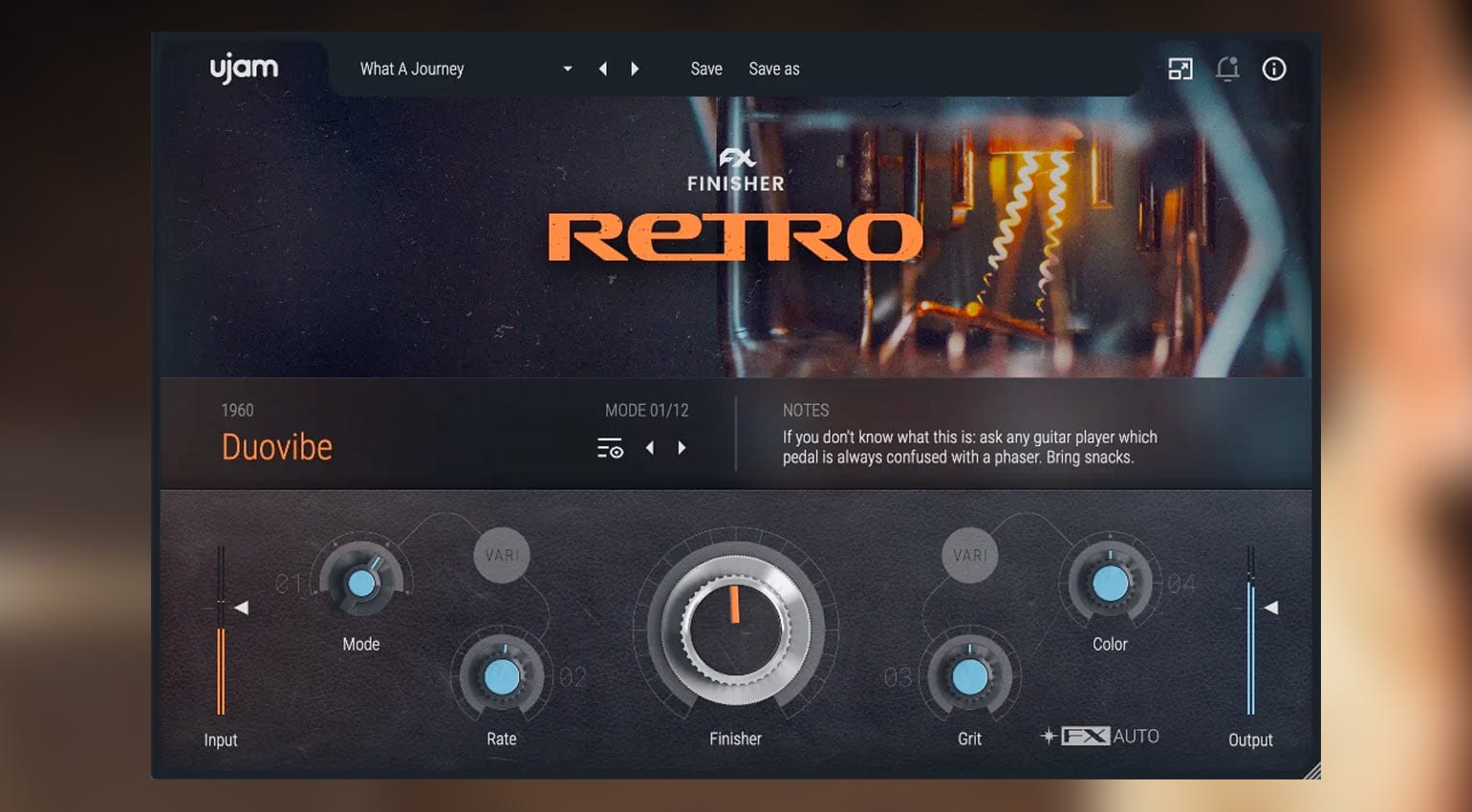Click the Duovibe mode name

(277, 447)
